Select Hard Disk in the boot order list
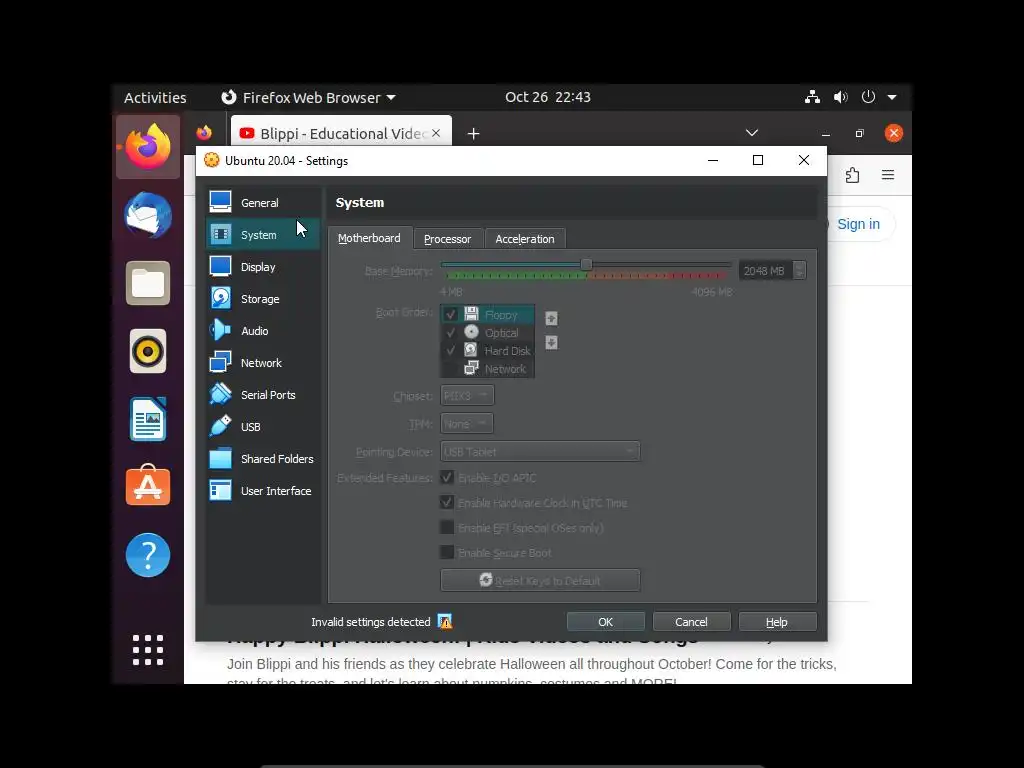 click(x=488, y=351)
